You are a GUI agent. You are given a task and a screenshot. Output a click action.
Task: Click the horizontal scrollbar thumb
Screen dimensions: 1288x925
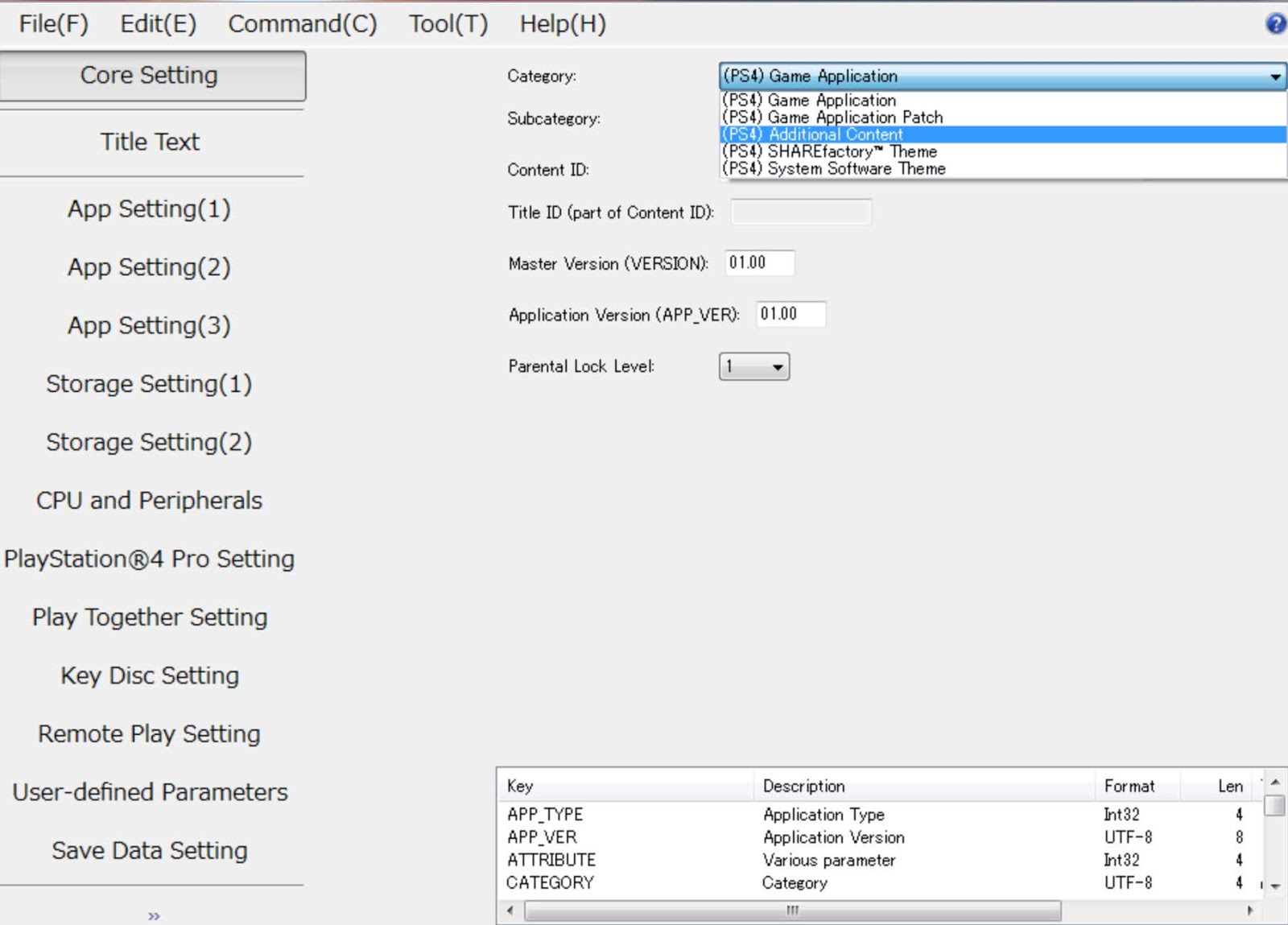click(793, 911)
